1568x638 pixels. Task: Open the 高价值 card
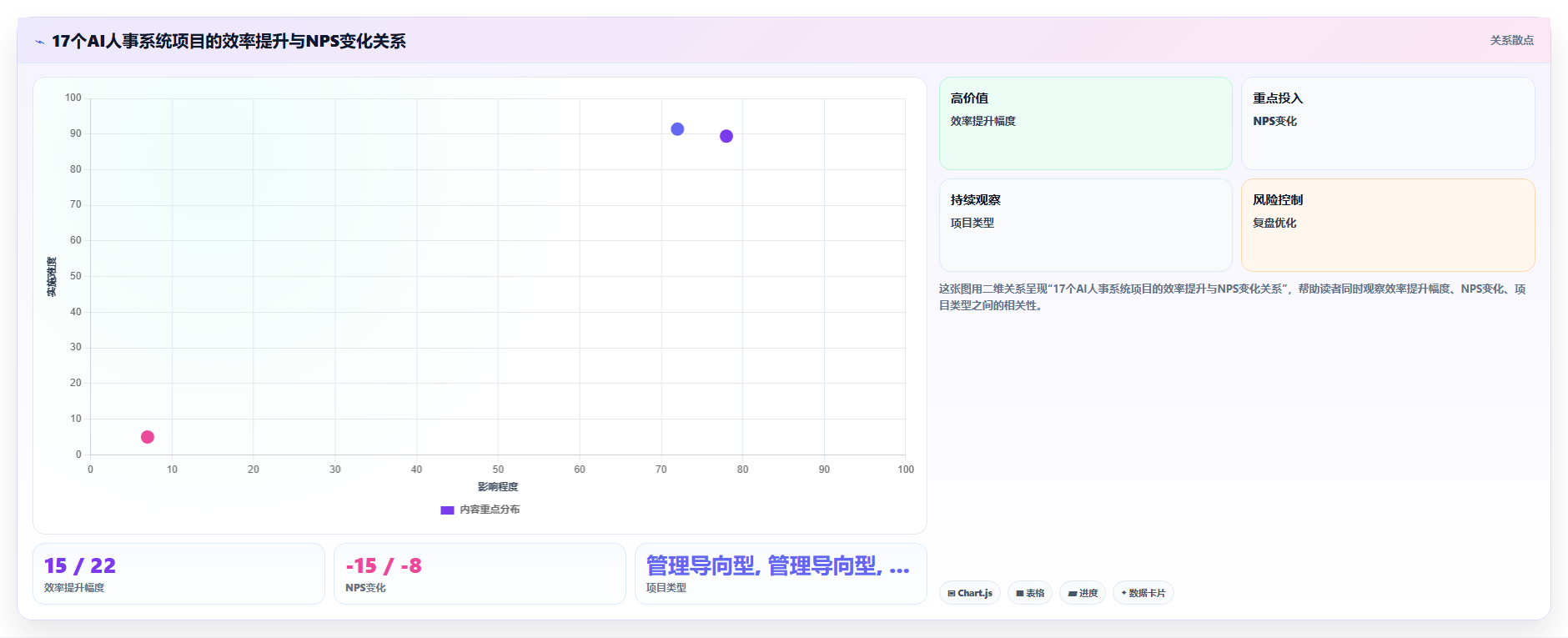pyautogui.click(x=1085, y=123)
